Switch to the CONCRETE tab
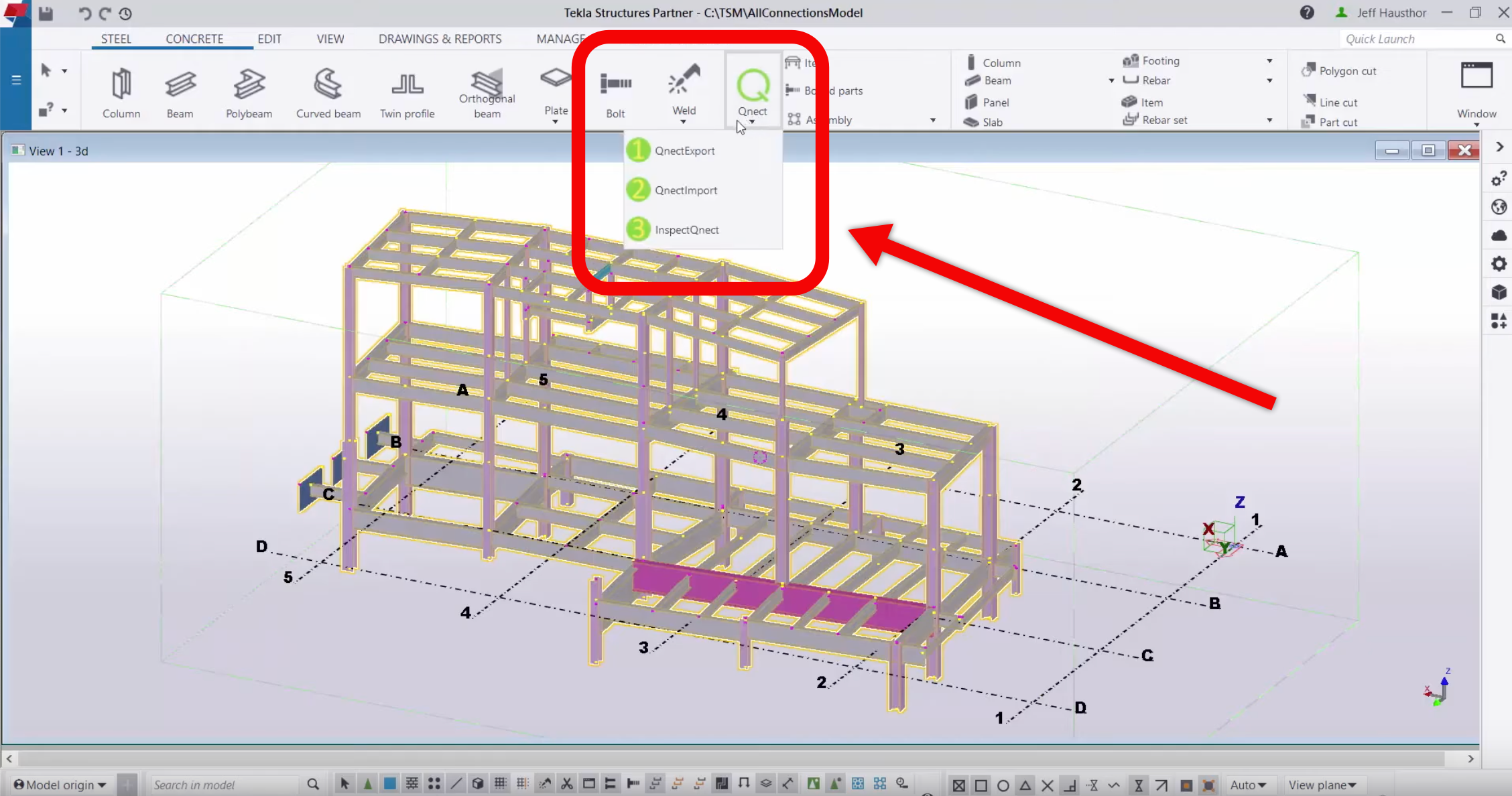The width and height of the screenshot is (1512, 796). click(x=194, y=39)
